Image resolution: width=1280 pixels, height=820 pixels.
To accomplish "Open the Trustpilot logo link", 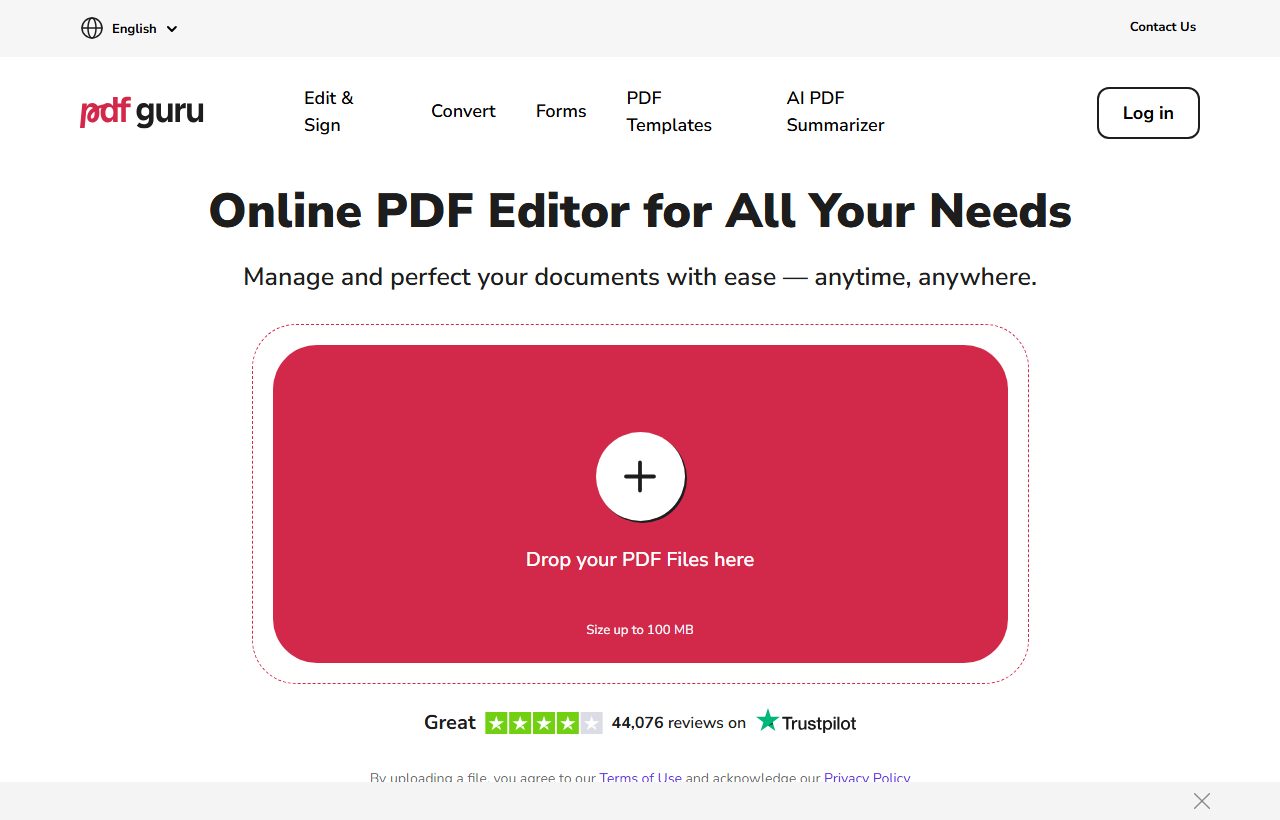I will 806,722.
